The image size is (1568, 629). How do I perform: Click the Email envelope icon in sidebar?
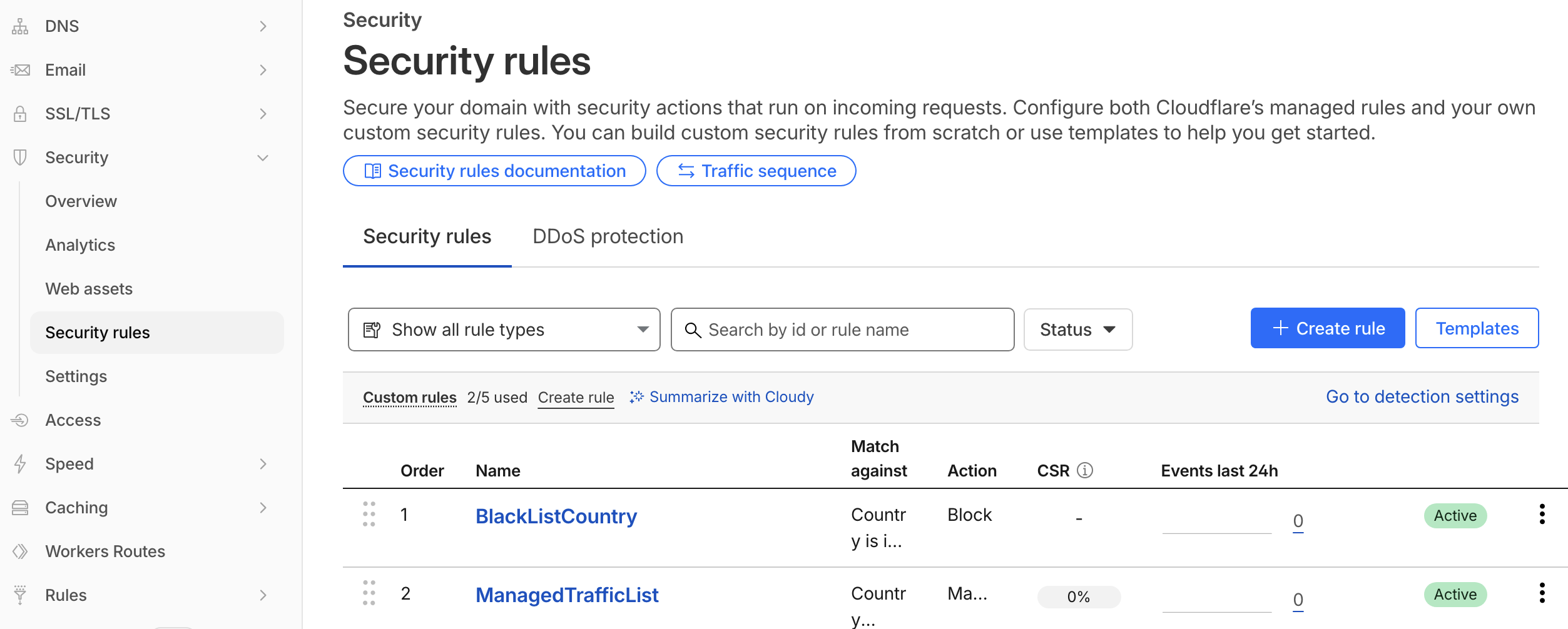click(20, 70)
